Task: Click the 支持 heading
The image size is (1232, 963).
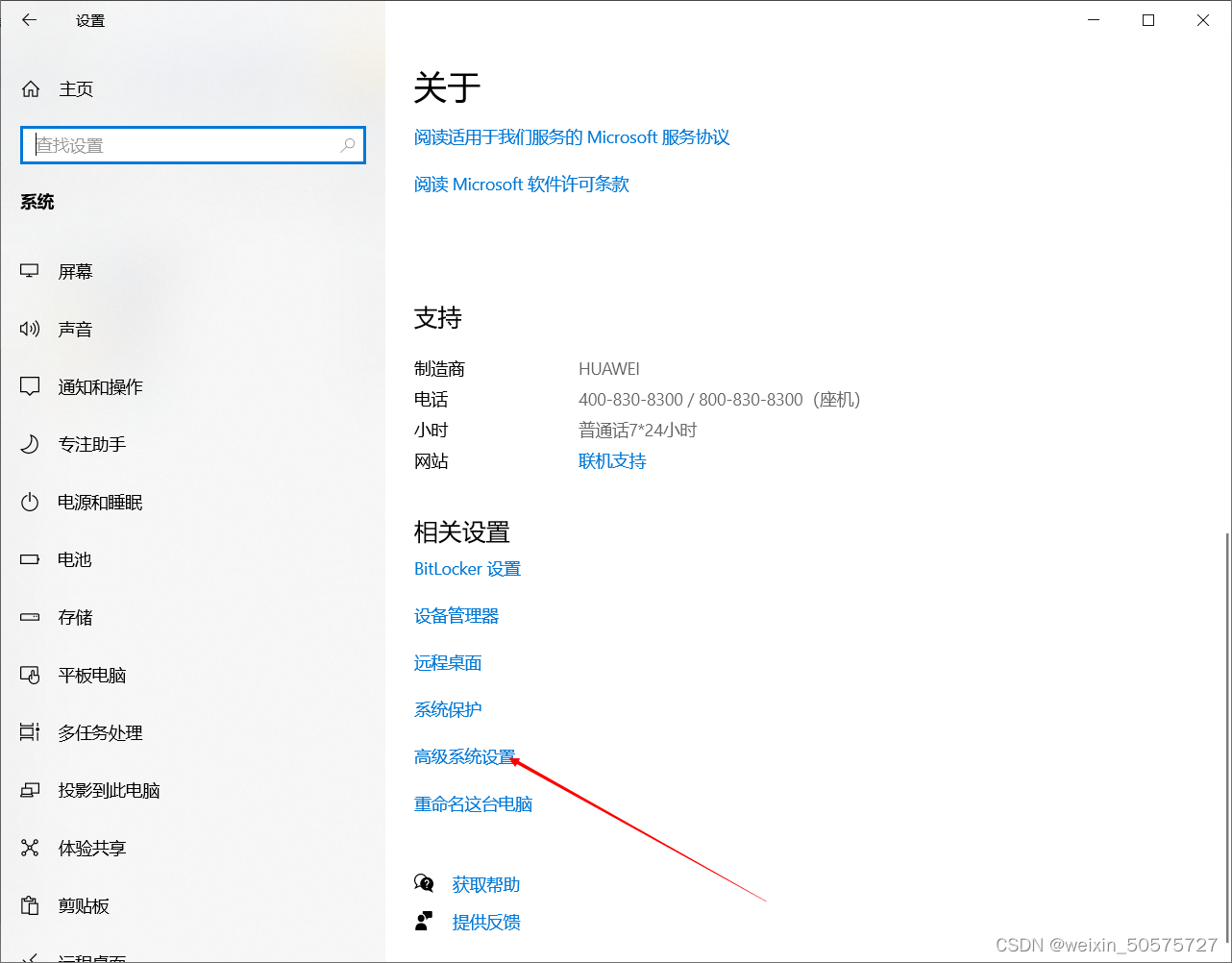Action: (x=438, y=317)
